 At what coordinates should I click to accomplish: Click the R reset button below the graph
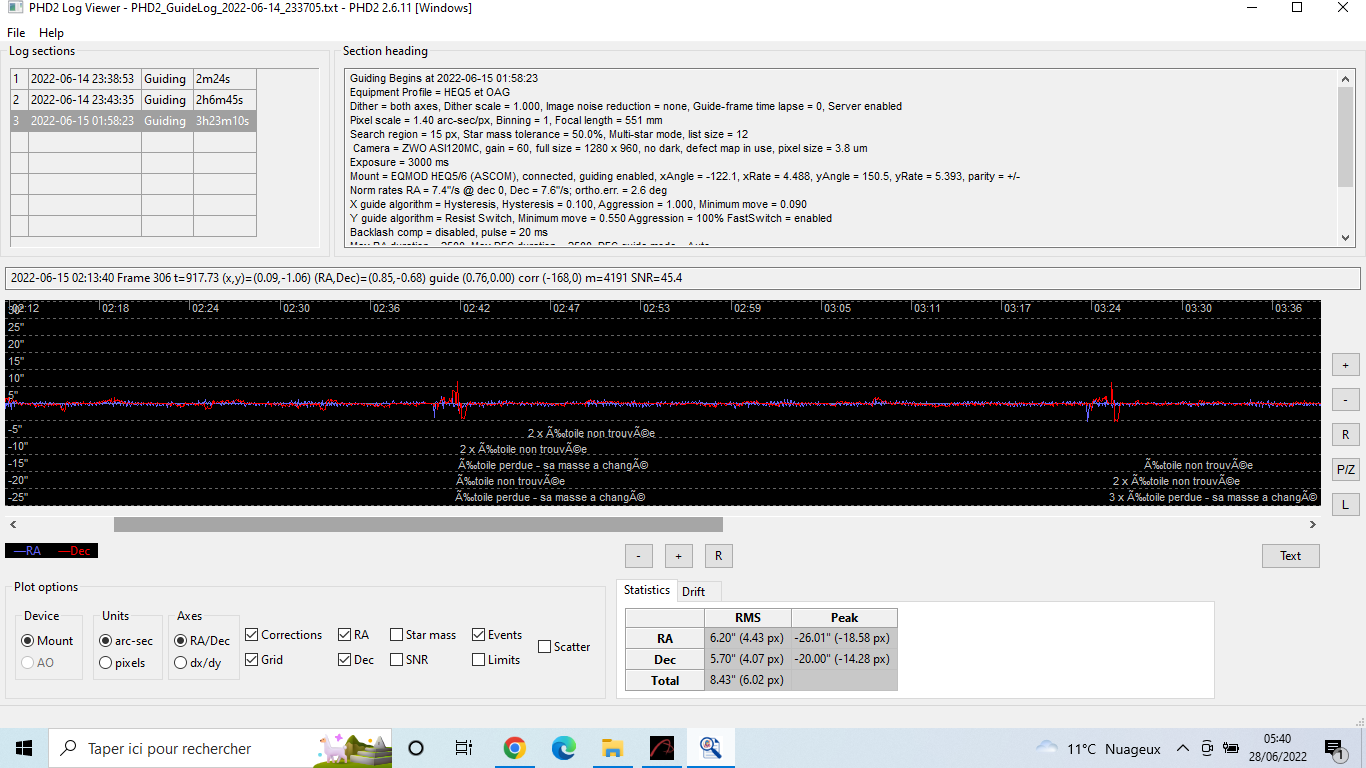click(x=718, y=556)
